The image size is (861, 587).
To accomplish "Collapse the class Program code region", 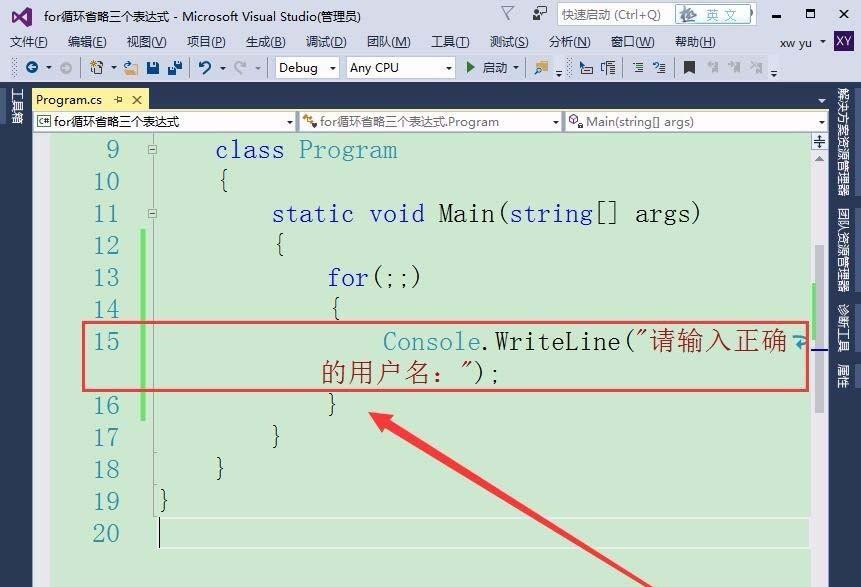I will click(153, 148).
